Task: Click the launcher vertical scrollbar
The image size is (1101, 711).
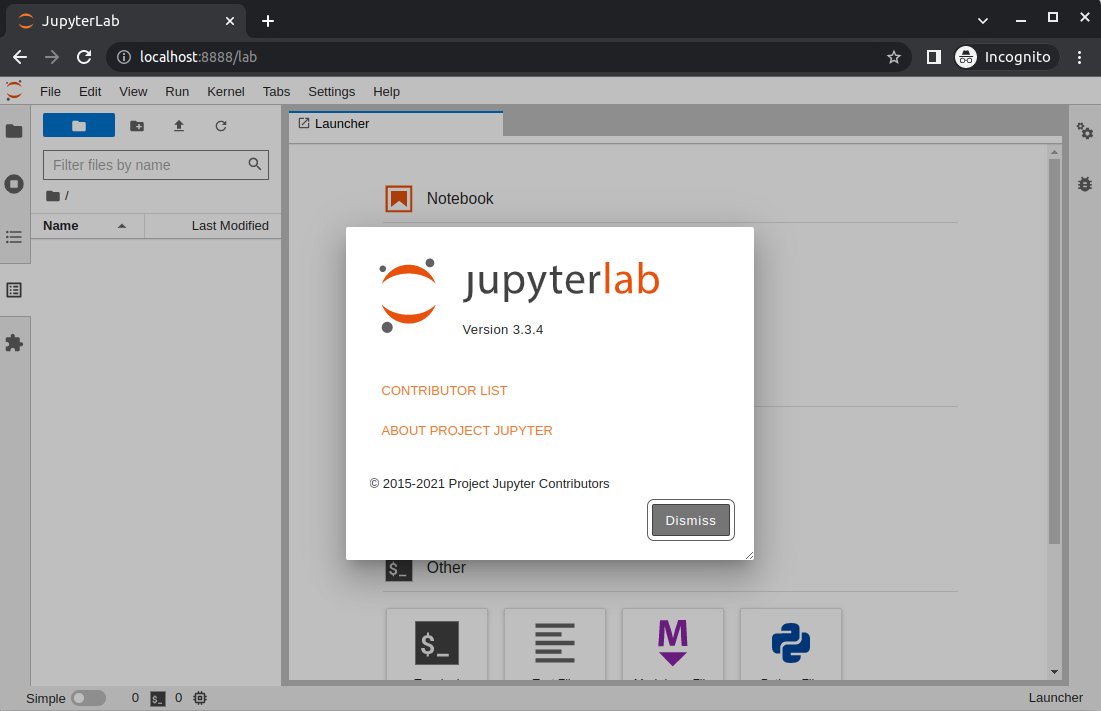Action: 1054,351
